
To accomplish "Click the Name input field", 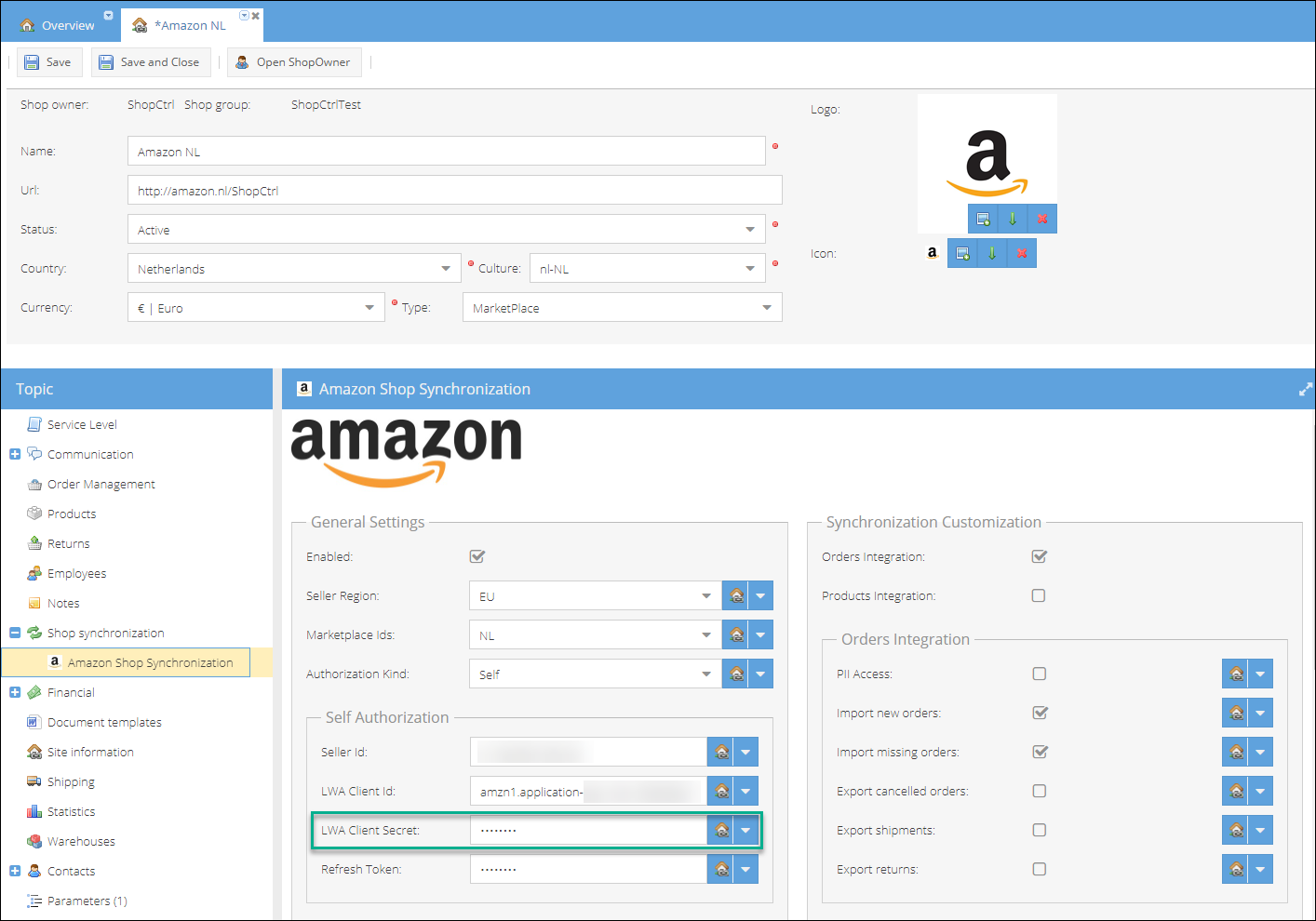I will coord(447,152).
